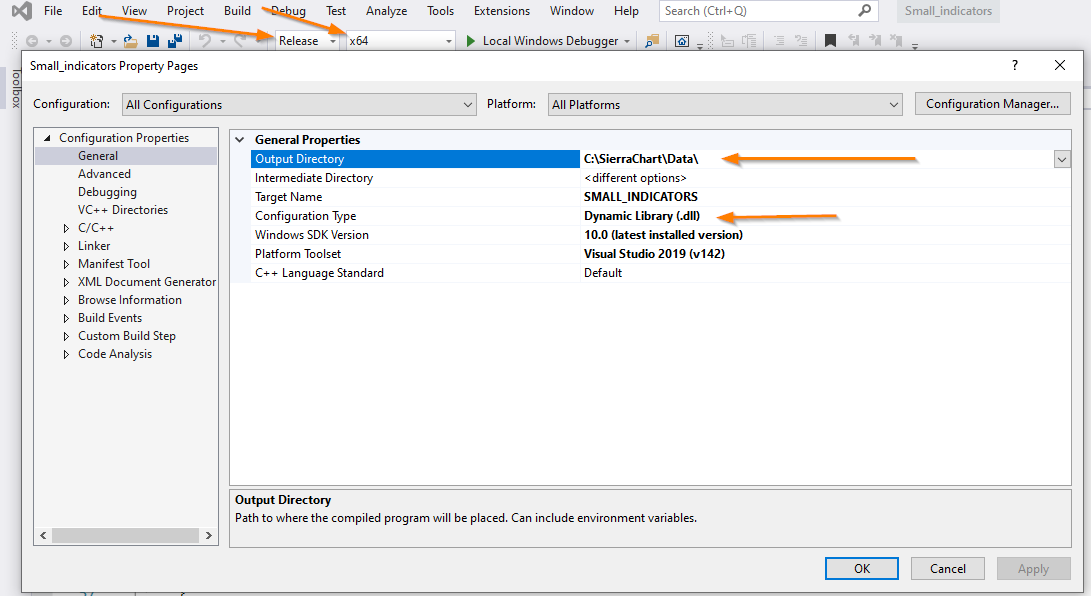Toggle the bookmark toolbar icon
The width and height of the screenshot is (1091, 596).
pyautogui.click(x=830, y=41)
